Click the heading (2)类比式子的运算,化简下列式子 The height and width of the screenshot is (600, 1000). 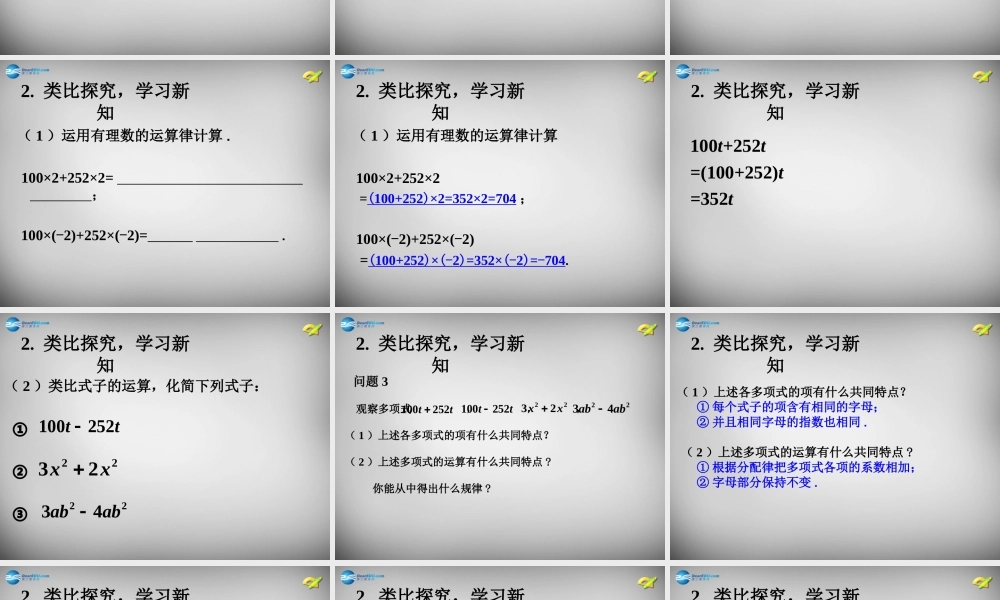click(136, 386)
